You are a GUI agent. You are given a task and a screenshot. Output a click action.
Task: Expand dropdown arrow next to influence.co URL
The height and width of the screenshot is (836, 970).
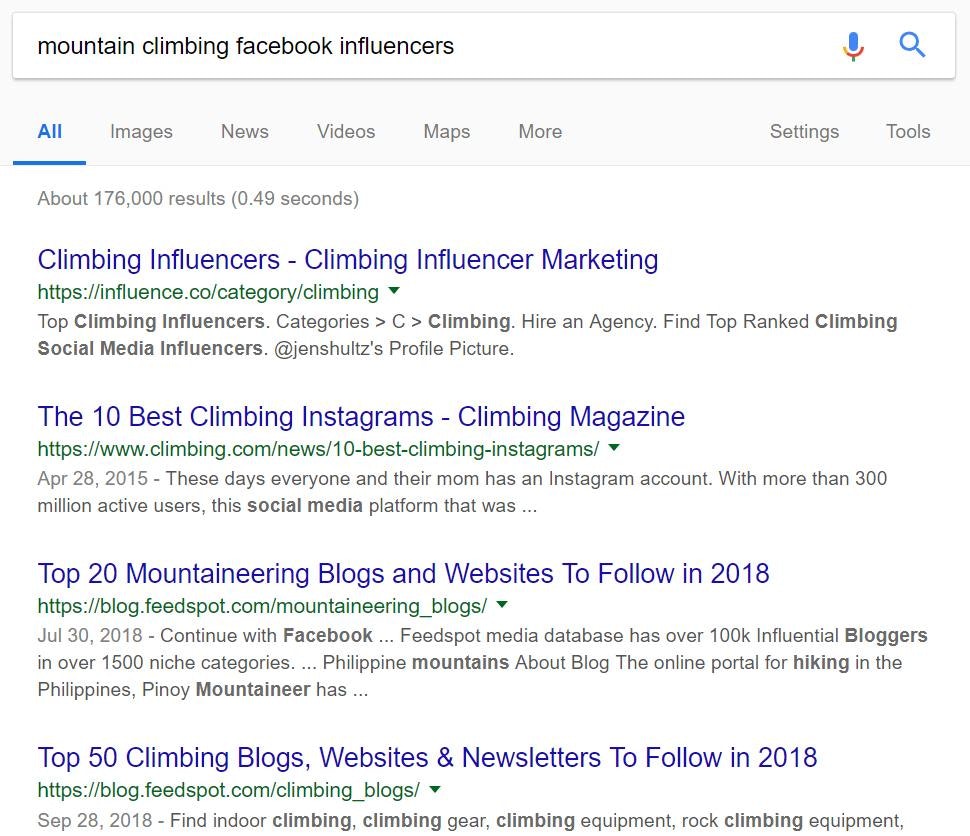coord(394,291)
